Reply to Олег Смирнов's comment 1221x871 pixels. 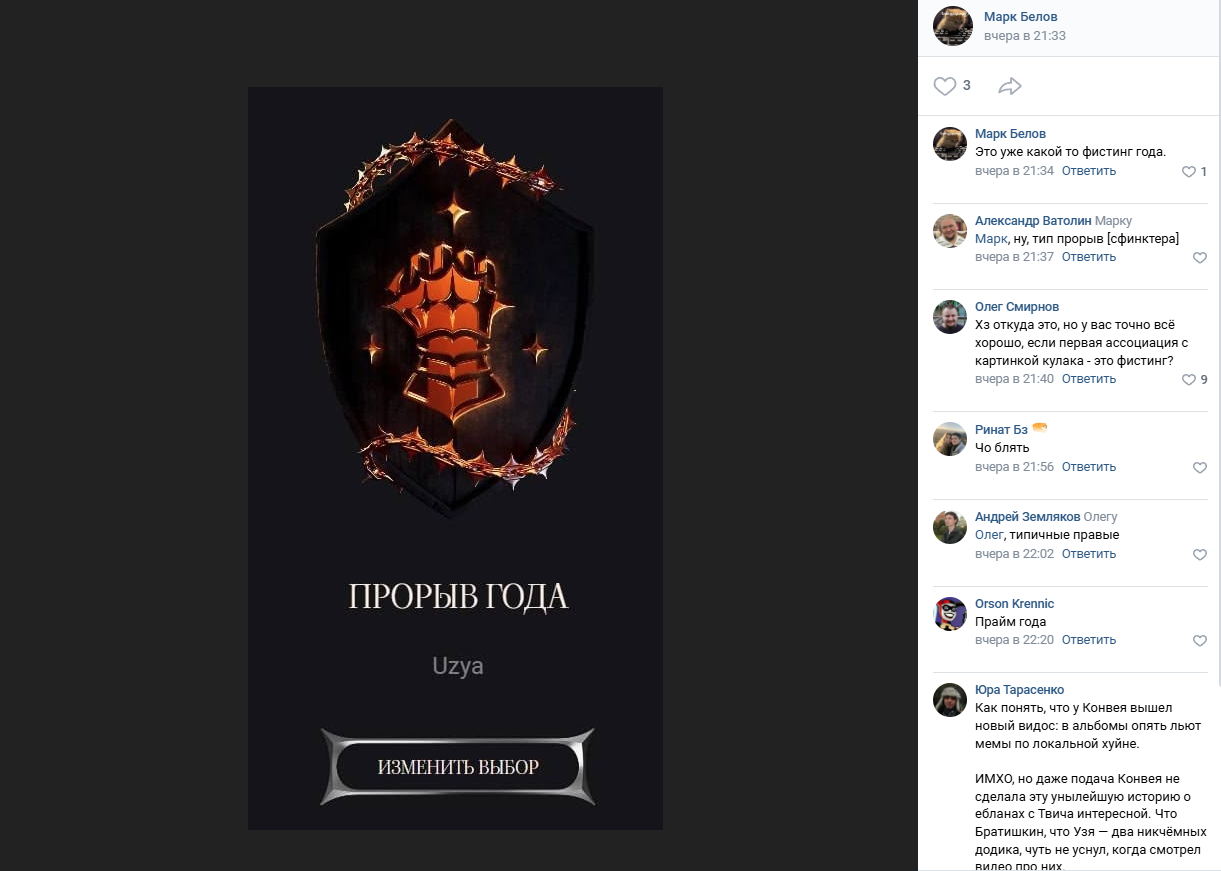[1089, 379]
